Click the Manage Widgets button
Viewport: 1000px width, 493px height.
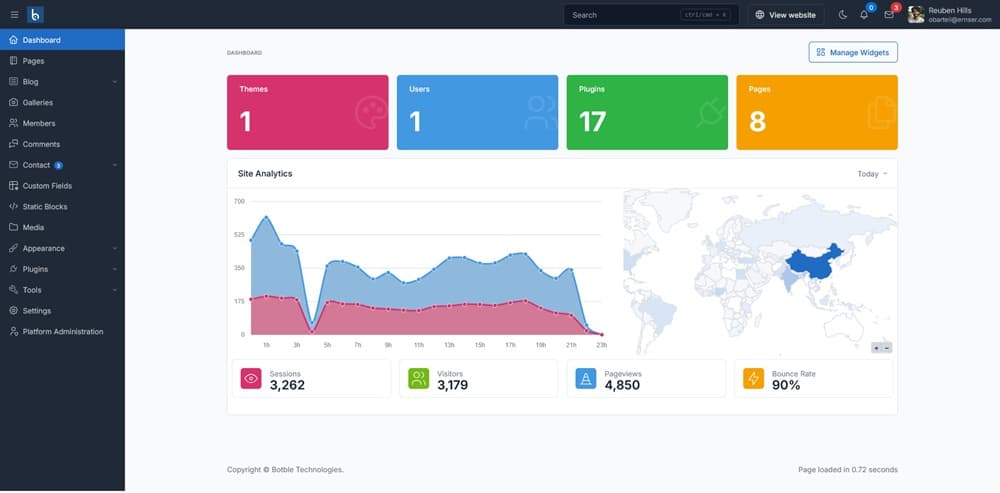(853, 52)
